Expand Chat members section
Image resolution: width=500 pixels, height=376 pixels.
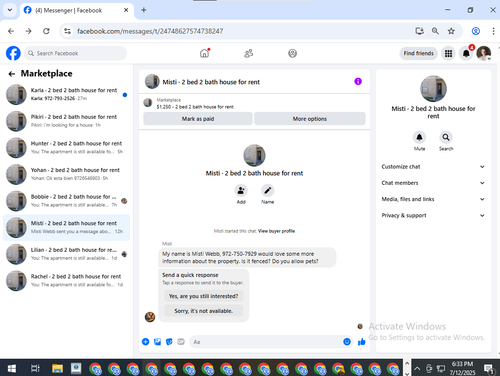(x=433, y=183)
